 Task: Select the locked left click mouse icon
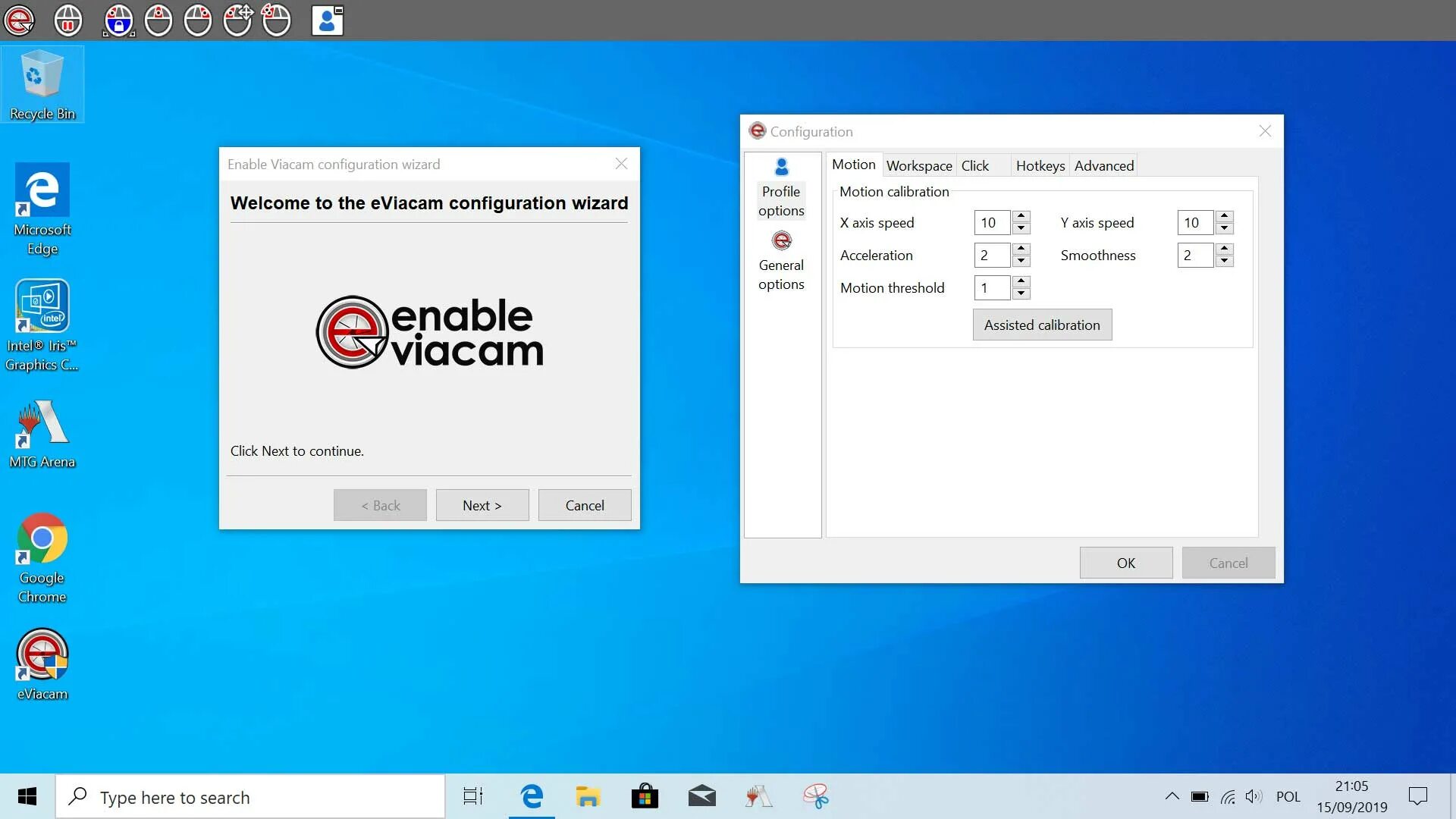[119, 20]
